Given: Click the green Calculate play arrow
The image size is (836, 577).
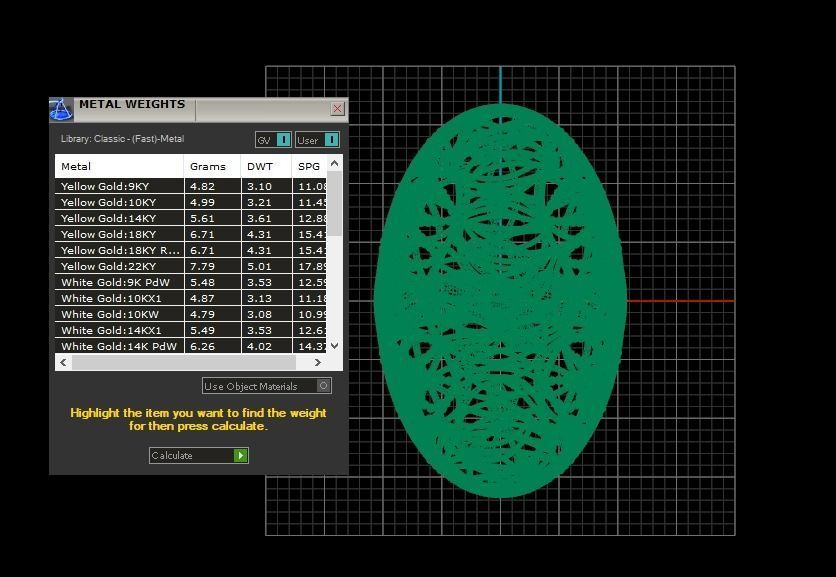Looking at the screenshot, I should pyautogui.click(x=241, y=455).
